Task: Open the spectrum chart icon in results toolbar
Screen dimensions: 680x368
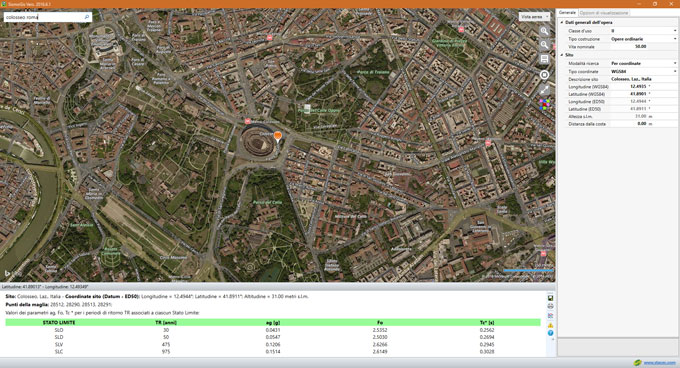Action: click(x=550, y=316)
